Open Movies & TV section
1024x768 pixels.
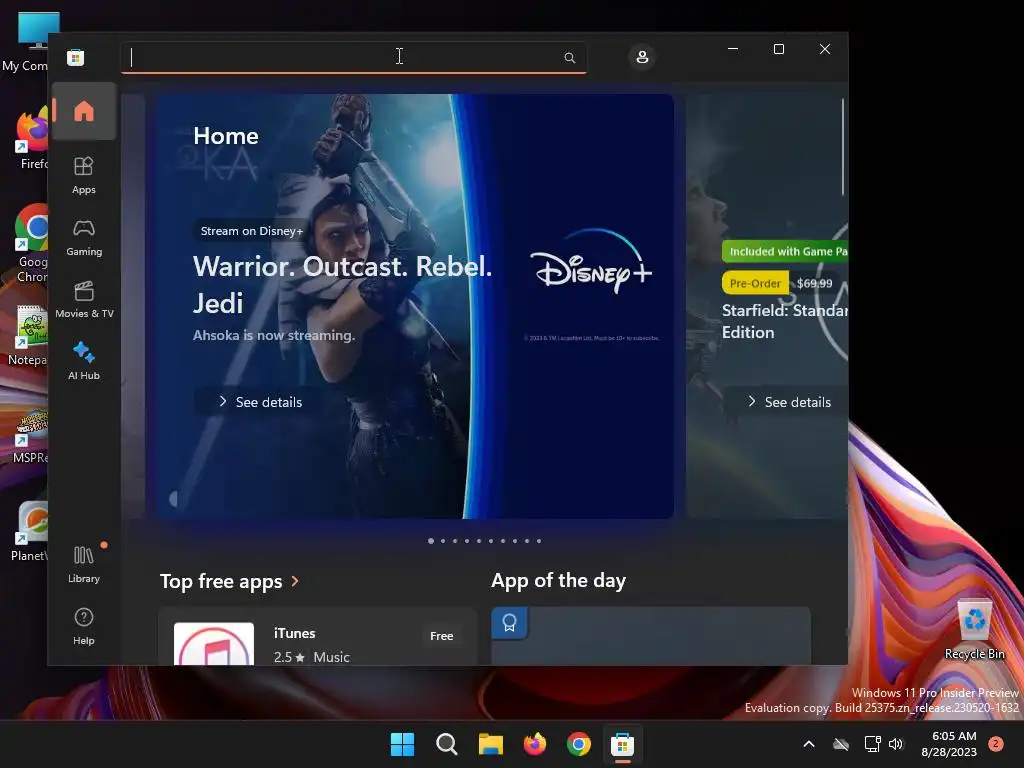pos(84,299)
